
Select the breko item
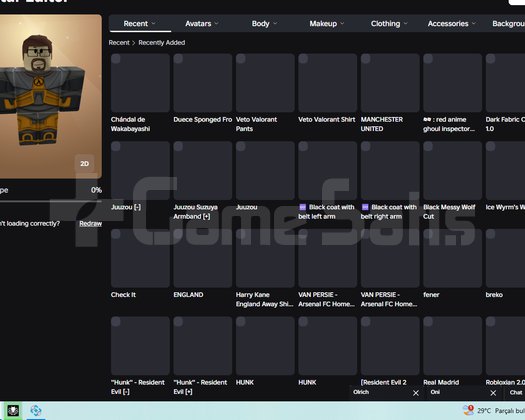(505, 258)
